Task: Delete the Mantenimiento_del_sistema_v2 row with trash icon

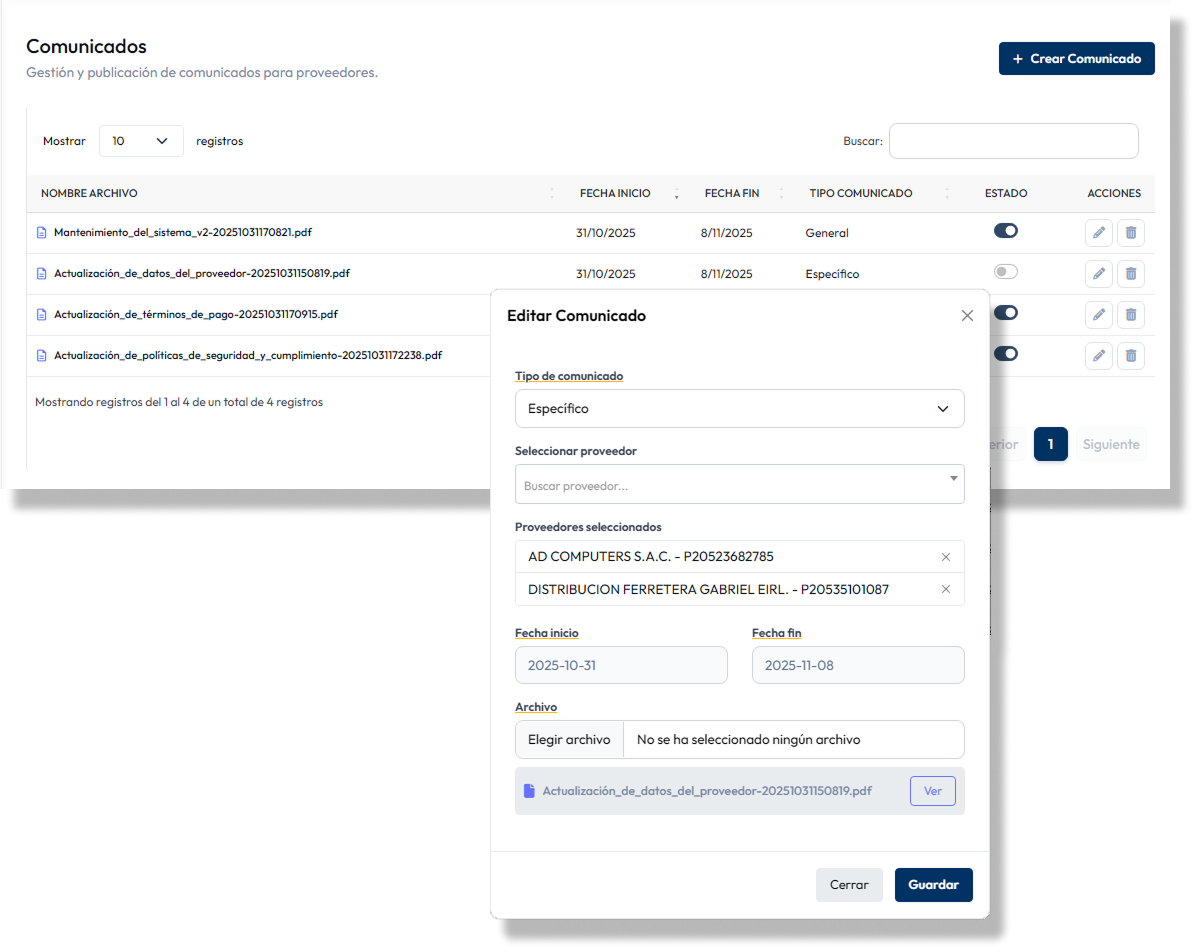Action: click(x=1131, y=233)
